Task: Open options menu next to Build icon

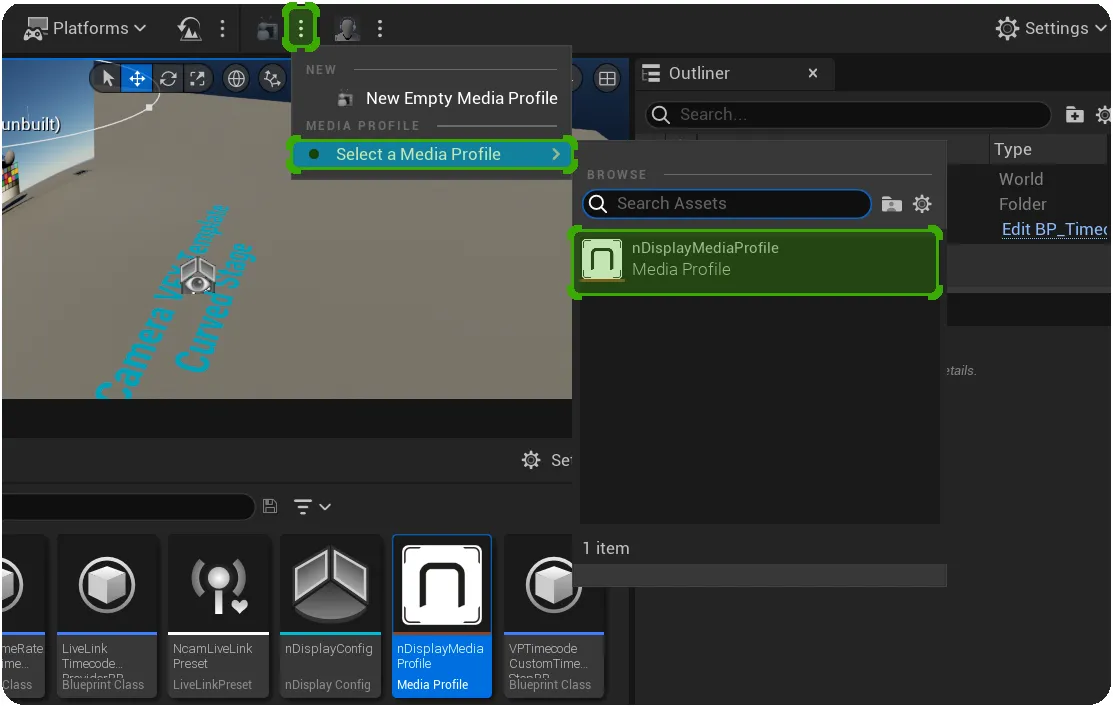Action: [x=223, y=28]
